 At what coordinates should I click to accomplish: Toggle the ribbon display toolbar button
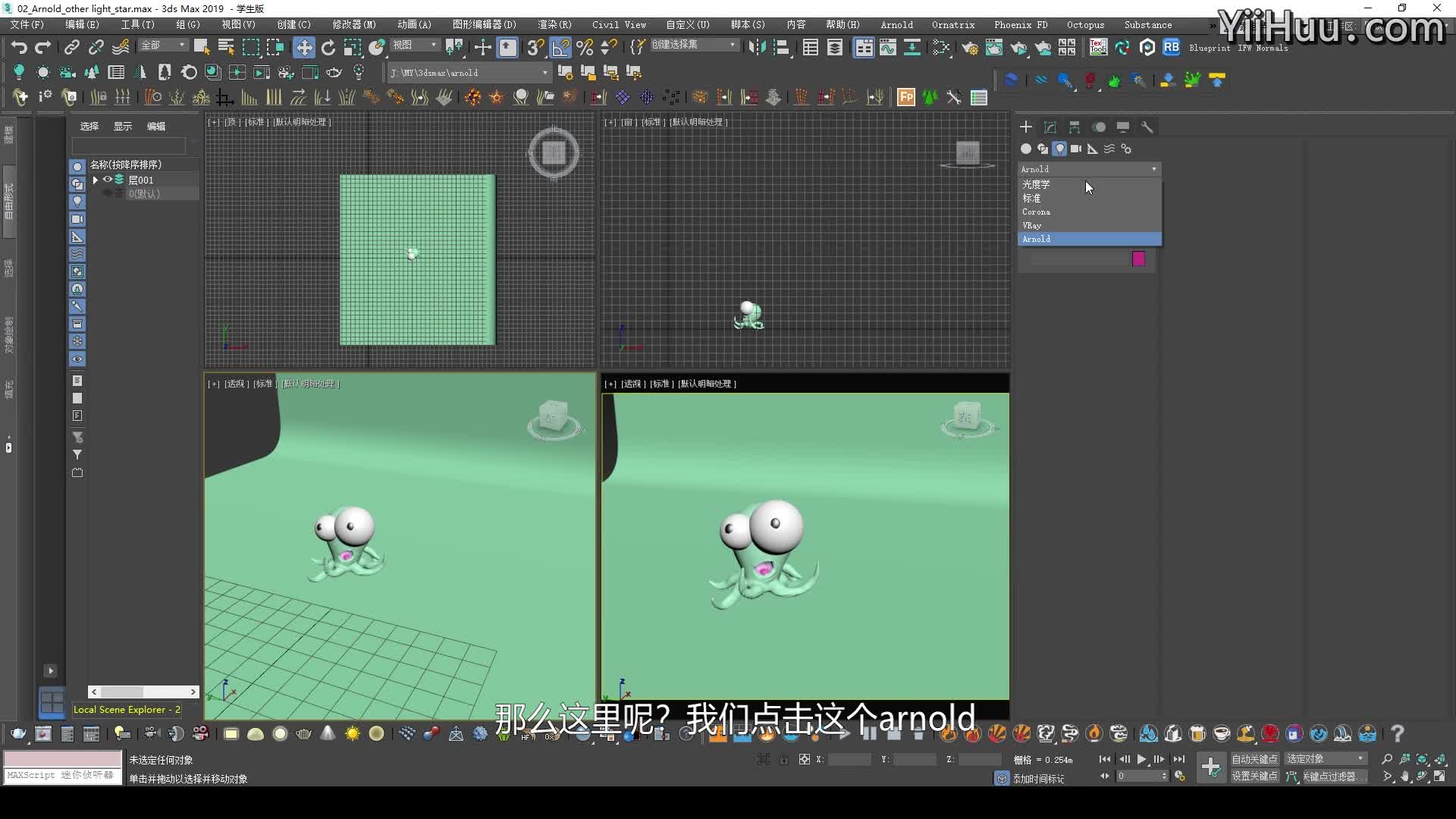click(x=864, y=47)
